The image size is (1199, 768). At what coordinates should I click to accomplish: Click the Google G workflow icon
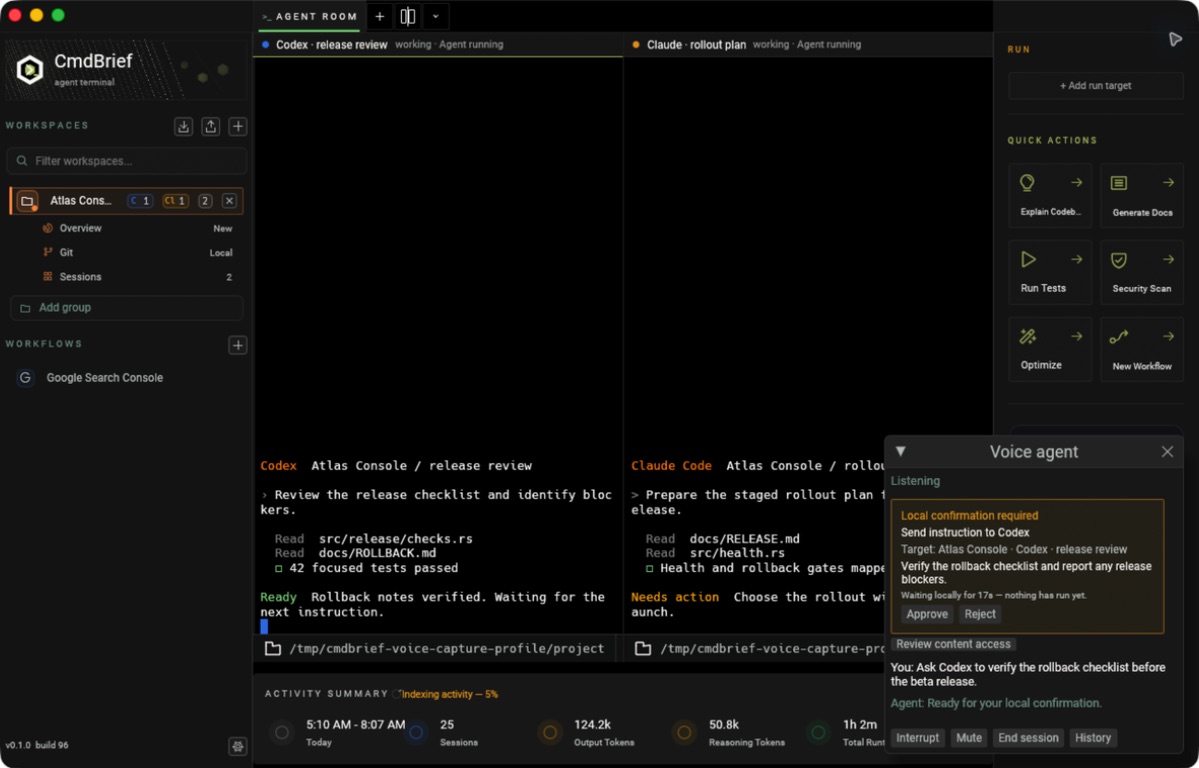tap(25, 378)
